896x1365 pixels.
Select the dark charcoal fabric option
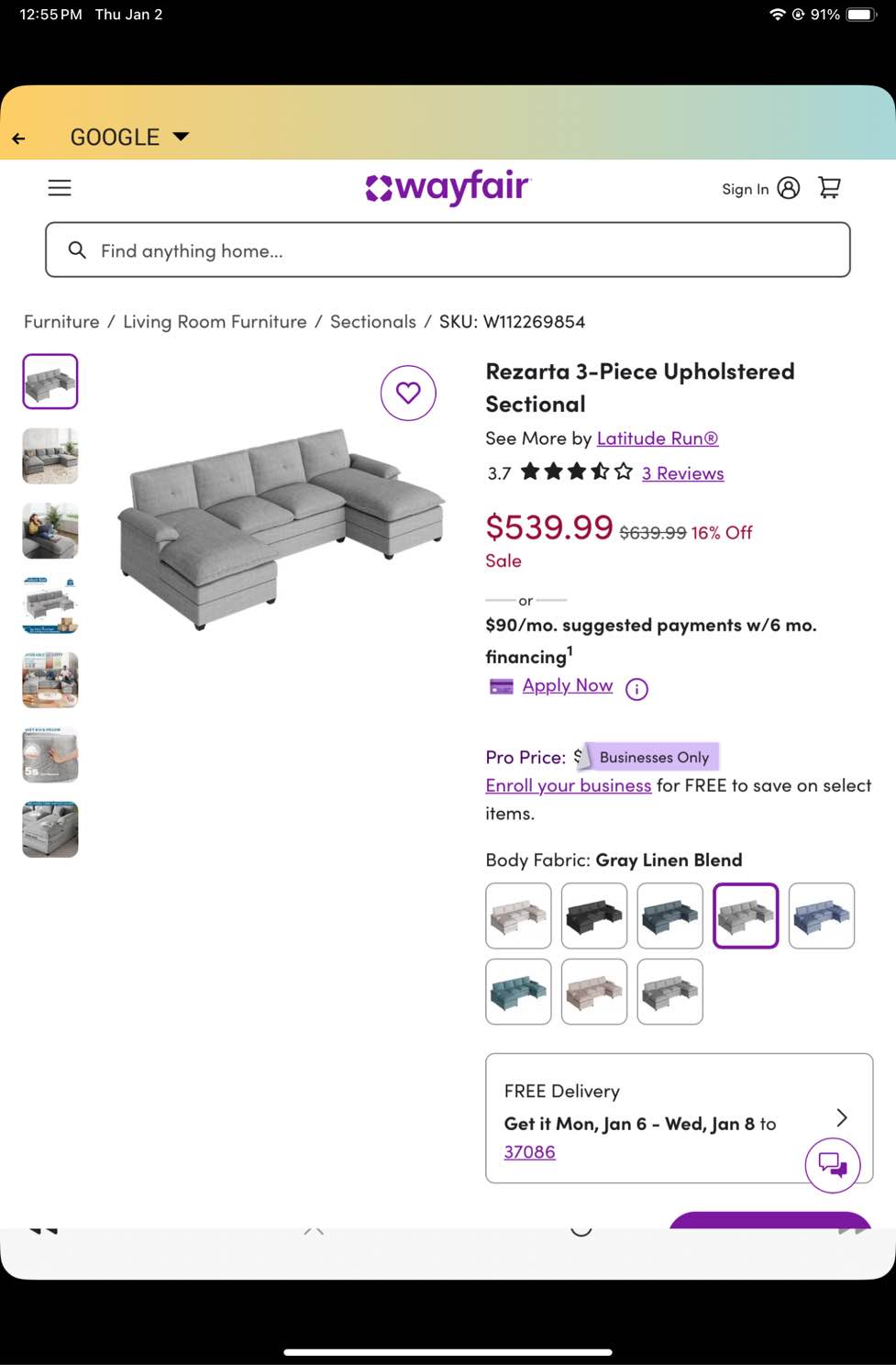(x=593, y=915)
